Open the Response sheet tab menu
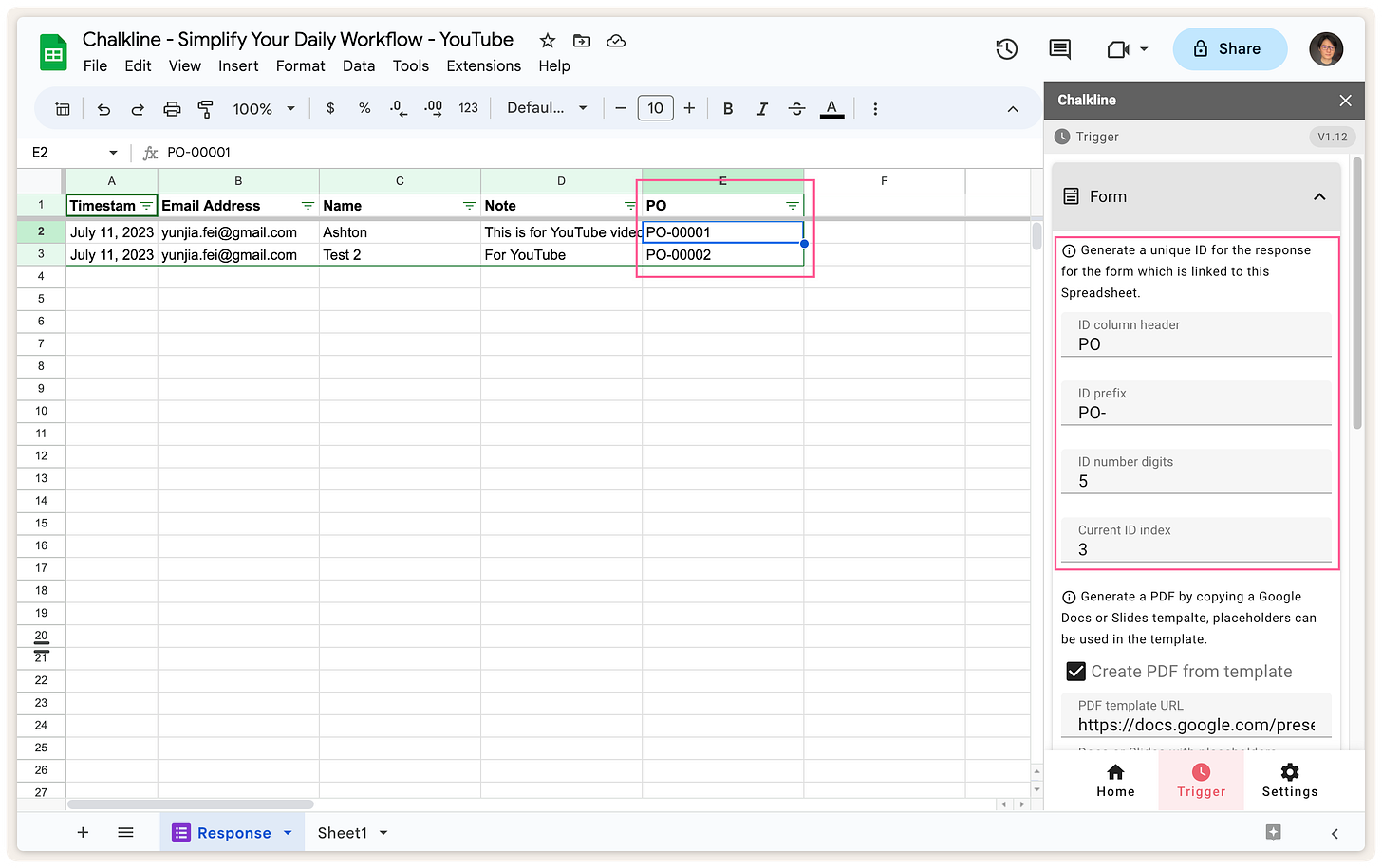Screen dimensions: 1382x868 tap(288, 833)
